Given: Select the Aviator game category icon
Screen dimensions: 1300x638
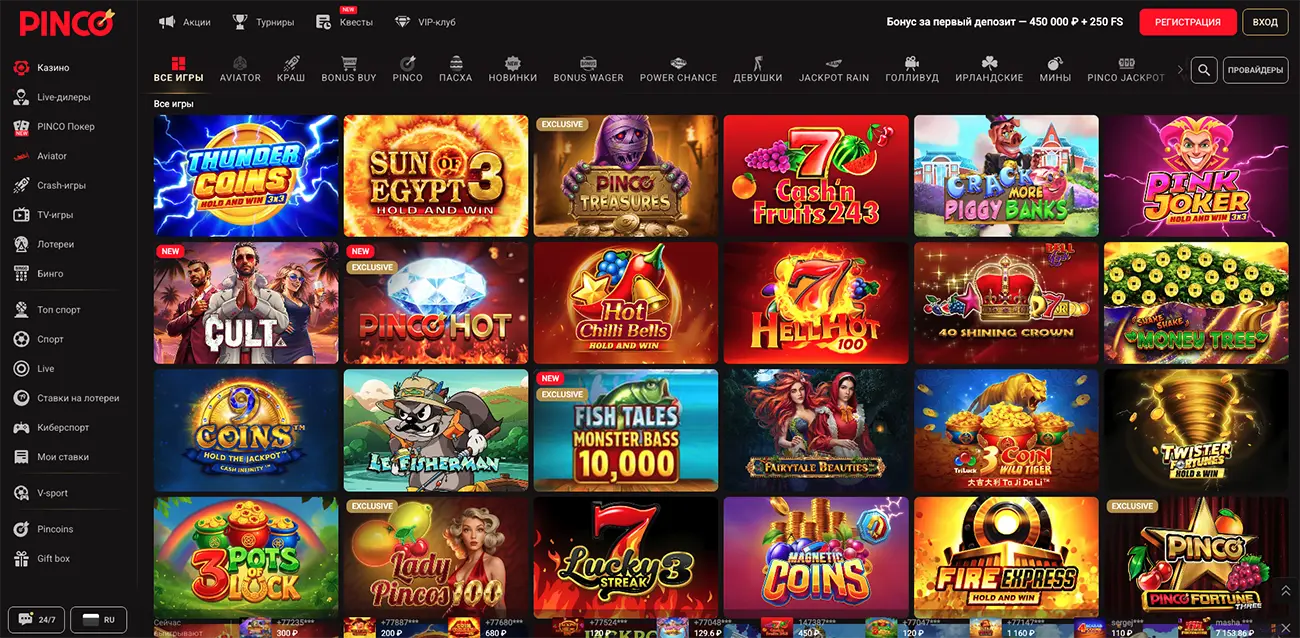Looking at the screenshot, I should 240,62.
